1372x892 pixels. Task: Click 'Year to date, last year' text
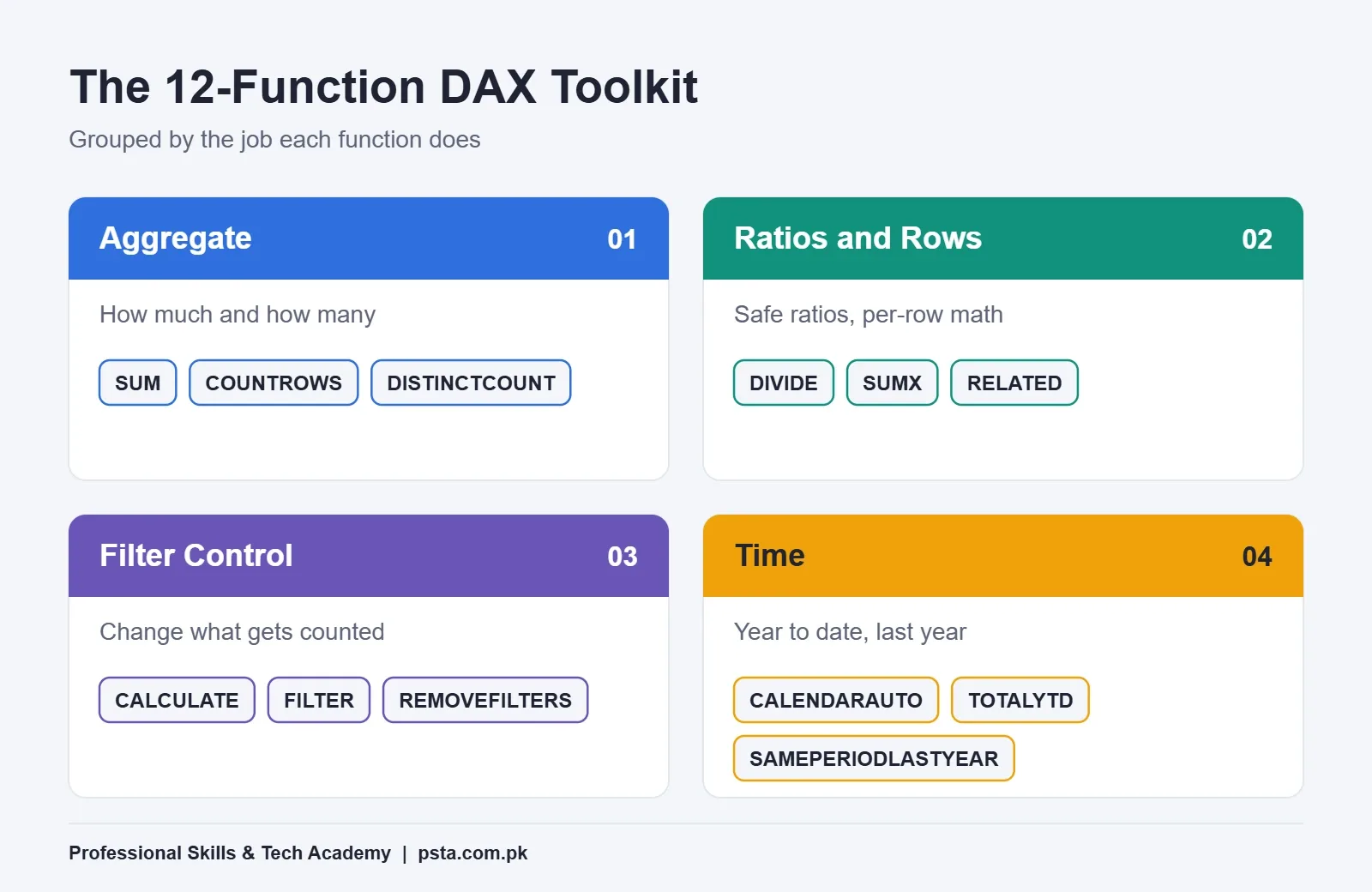tap(850, 632)
